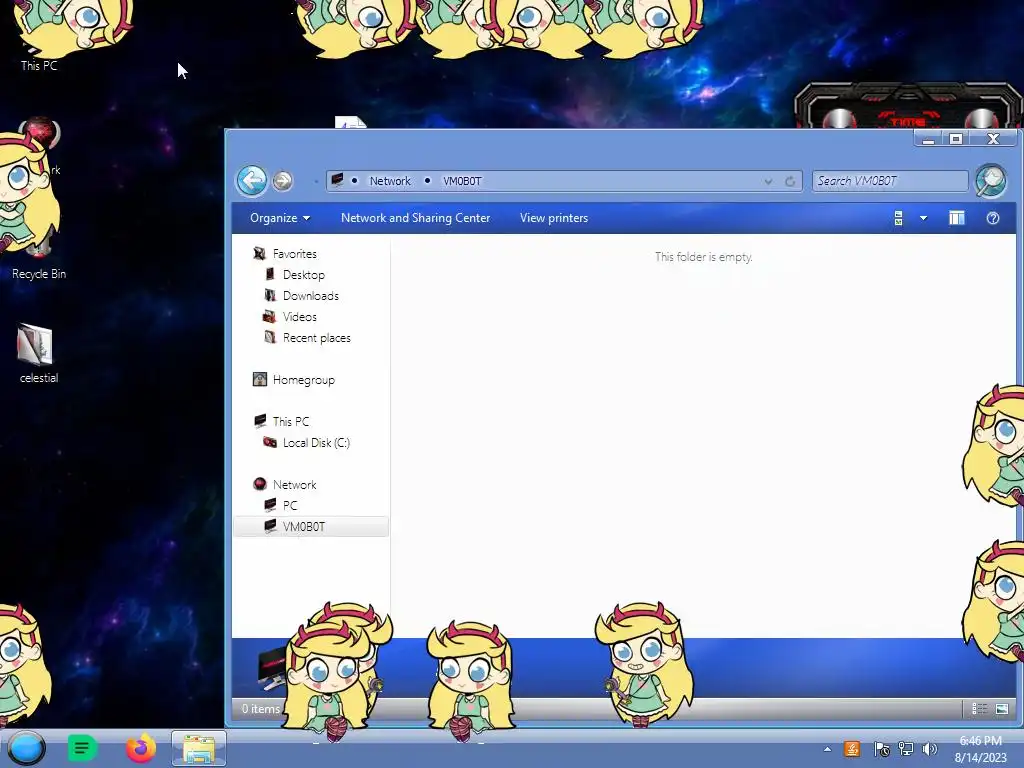This screenshot has width=1024, height=768.
Task: Show hidden tray icons arrow
Action: (x=827, y=749)
